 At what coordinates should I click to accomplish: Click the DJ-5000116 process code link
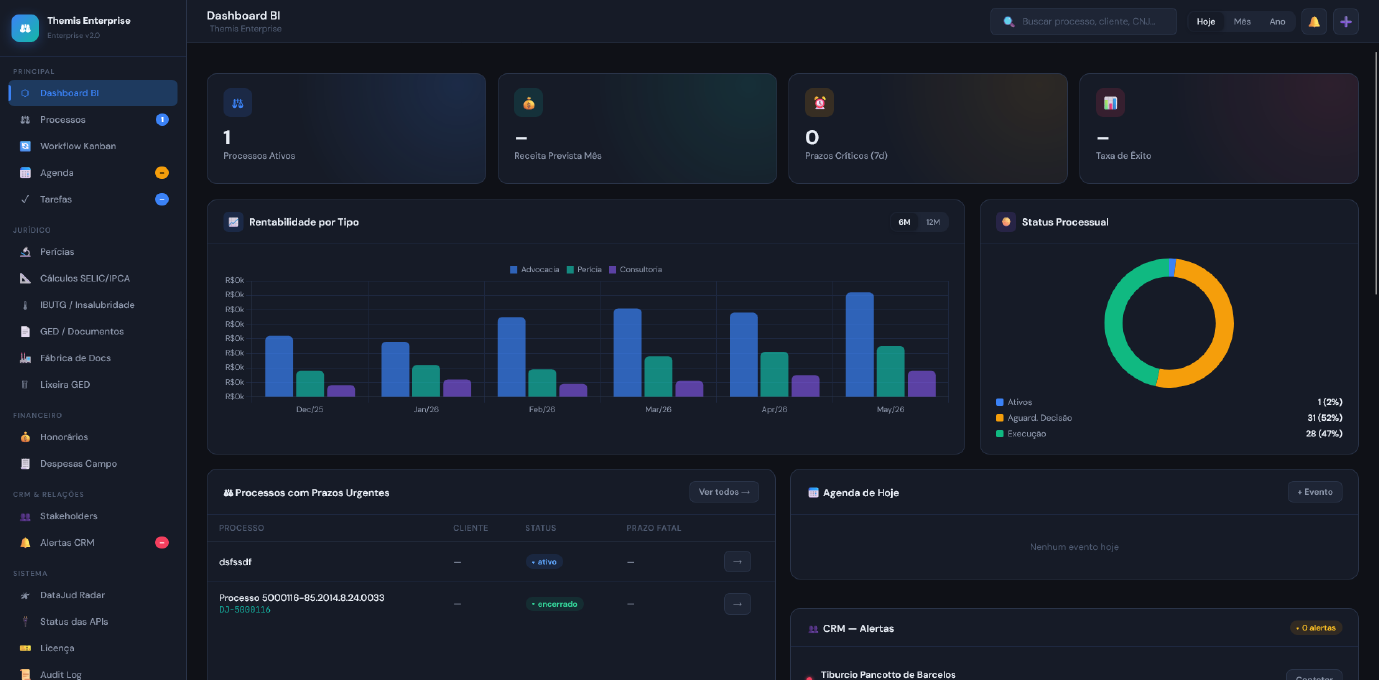[x=245, y=610]
